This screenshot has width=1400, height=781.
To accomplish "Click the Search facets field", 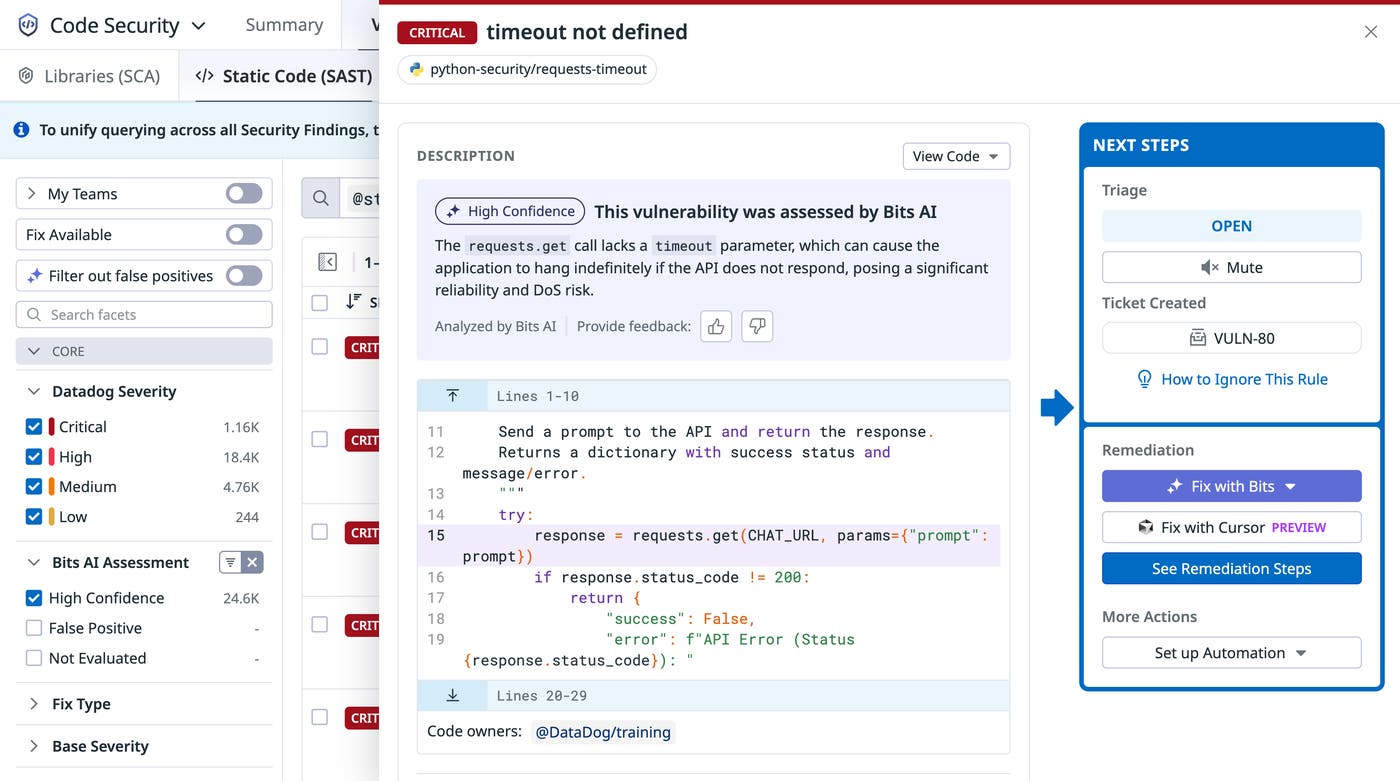I will tap(144, 314).
